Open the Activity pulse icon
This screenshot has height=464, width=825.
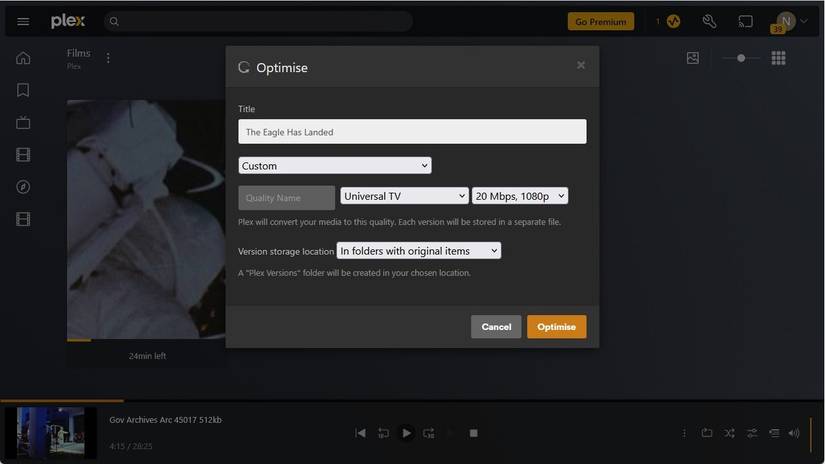coord(673,22)
